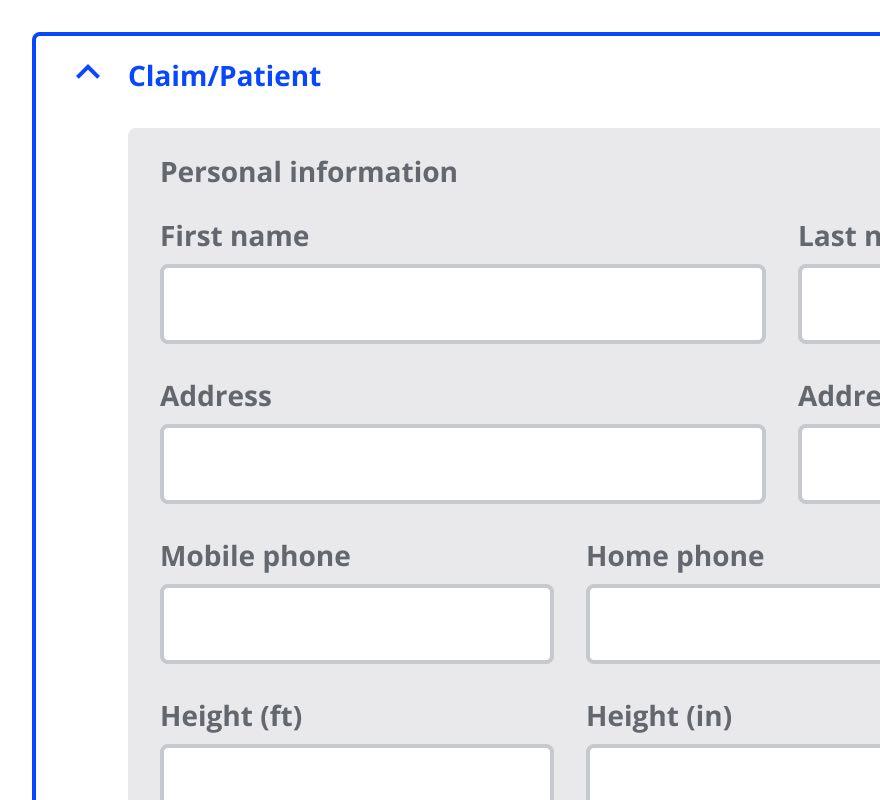
Task: Click the Claim/Patient header title
Action: click(224, 76)
